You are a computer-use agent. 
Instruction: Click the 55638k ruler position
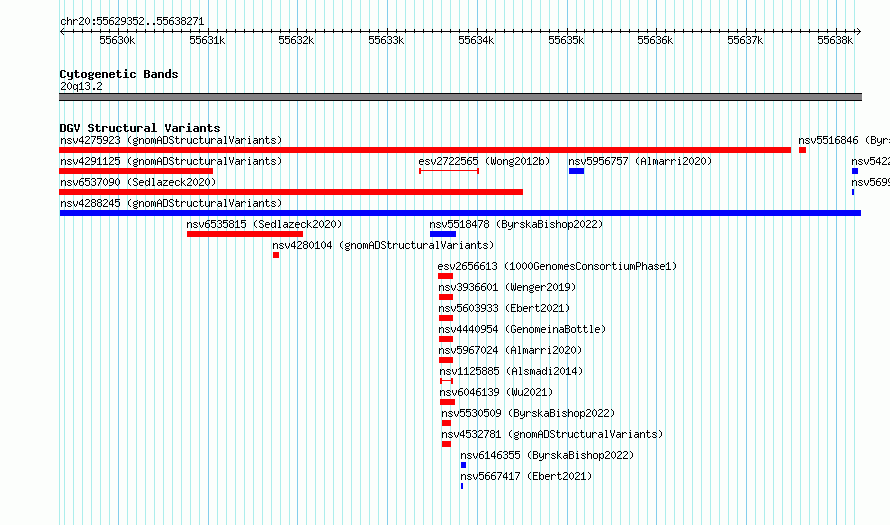click(835, 40)
